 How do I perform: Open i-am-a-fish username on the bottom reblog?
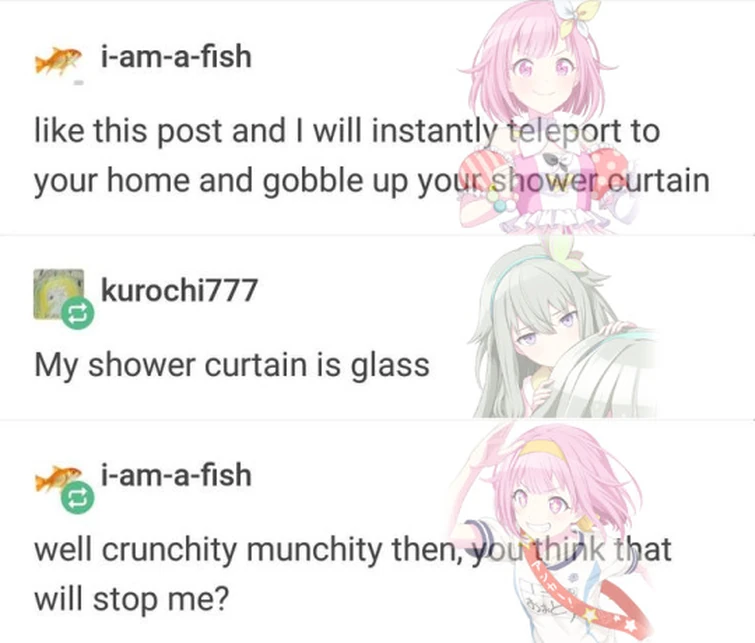(x=176, y=475)
